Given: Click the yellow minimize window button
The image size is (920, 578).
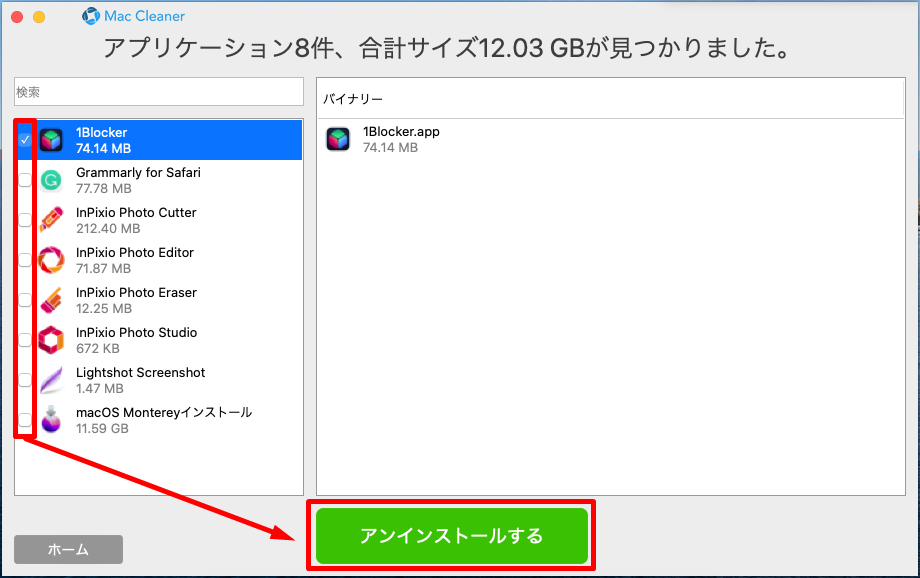Looking at the screenshot, I should (x=39, y=17).
